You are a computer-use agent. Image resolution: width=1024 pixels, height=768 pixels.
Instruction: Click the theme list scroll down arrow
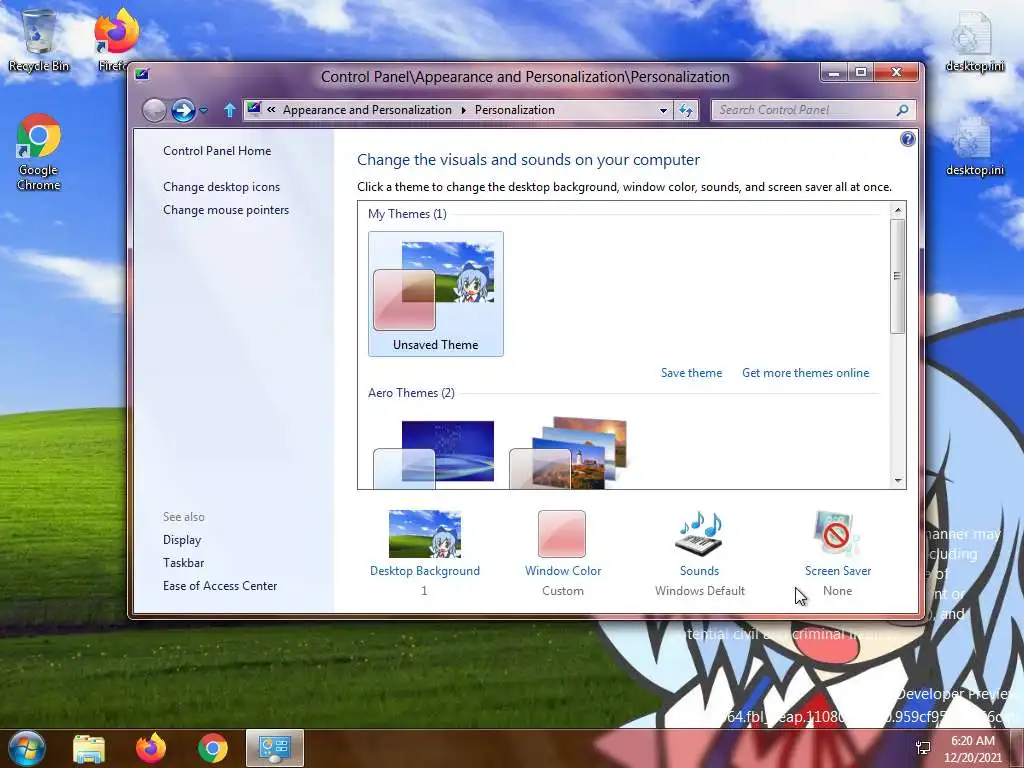pyautogui.click(x=898, y=481)
